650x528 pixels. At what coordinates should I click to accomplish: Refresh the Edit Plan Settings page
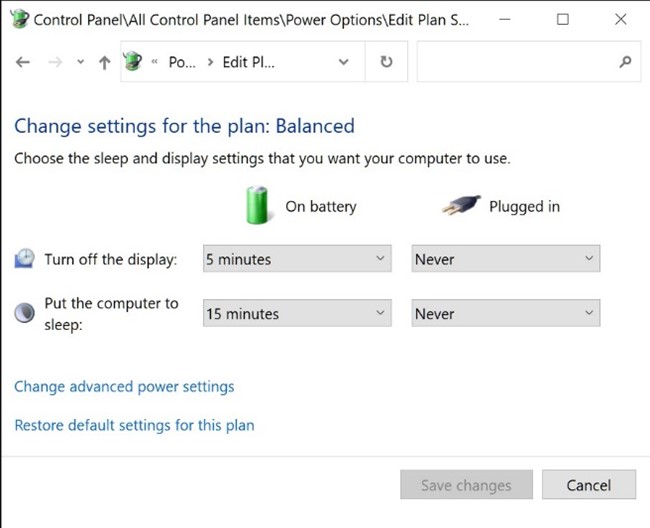[386, 62]
